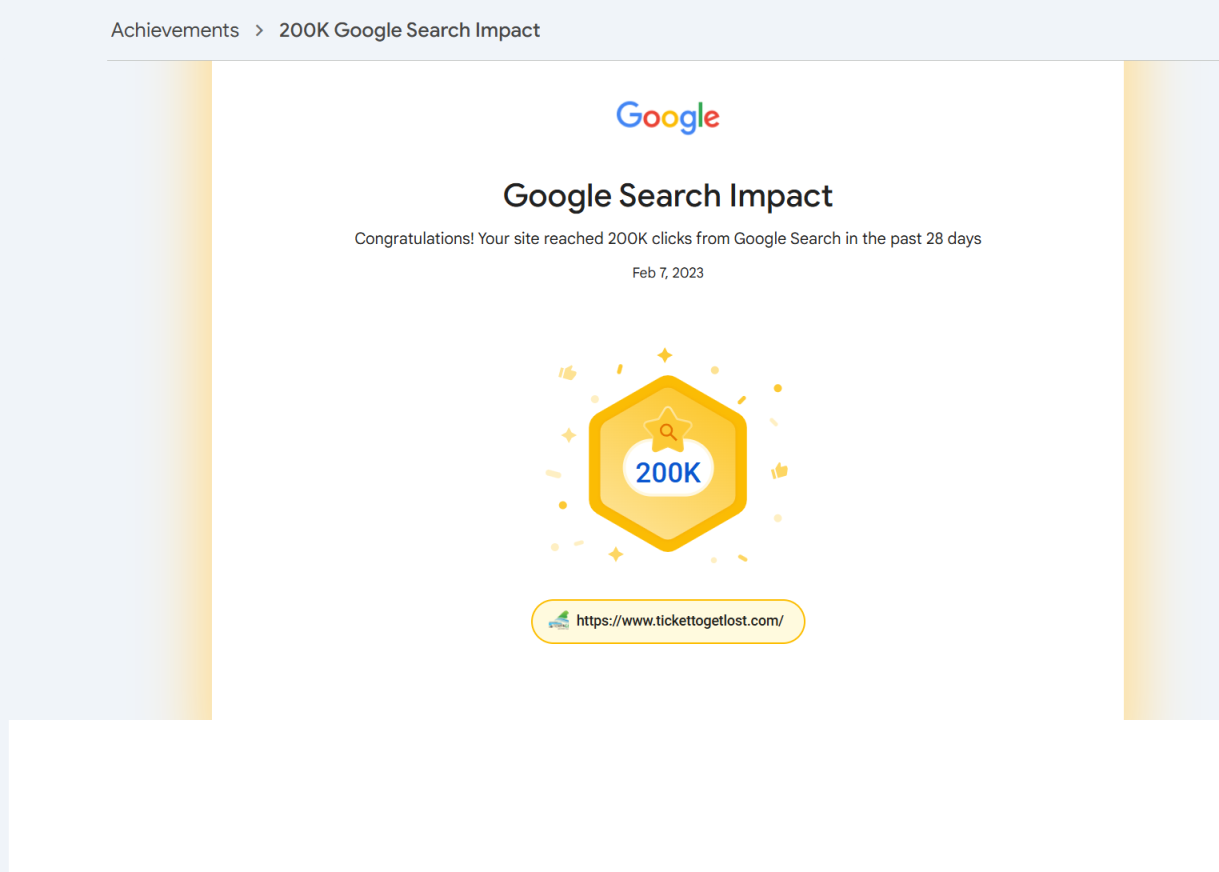Click the 200K label on the badge
The height and width of the screenshot is (872, 1219).
tap(667, 470)
